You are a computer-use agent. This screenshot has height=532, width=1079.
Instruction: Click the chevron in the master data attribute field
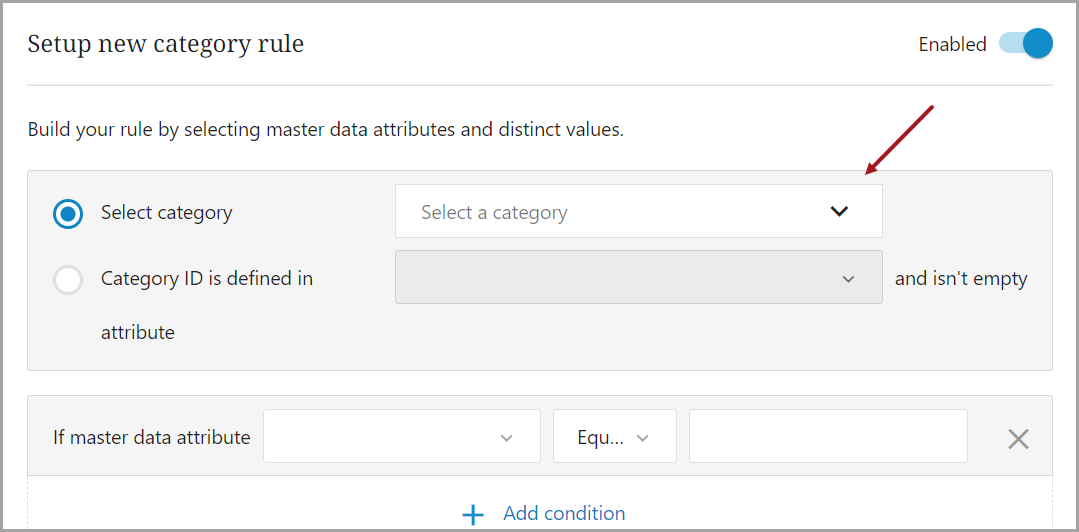click(x=506, y=438)
